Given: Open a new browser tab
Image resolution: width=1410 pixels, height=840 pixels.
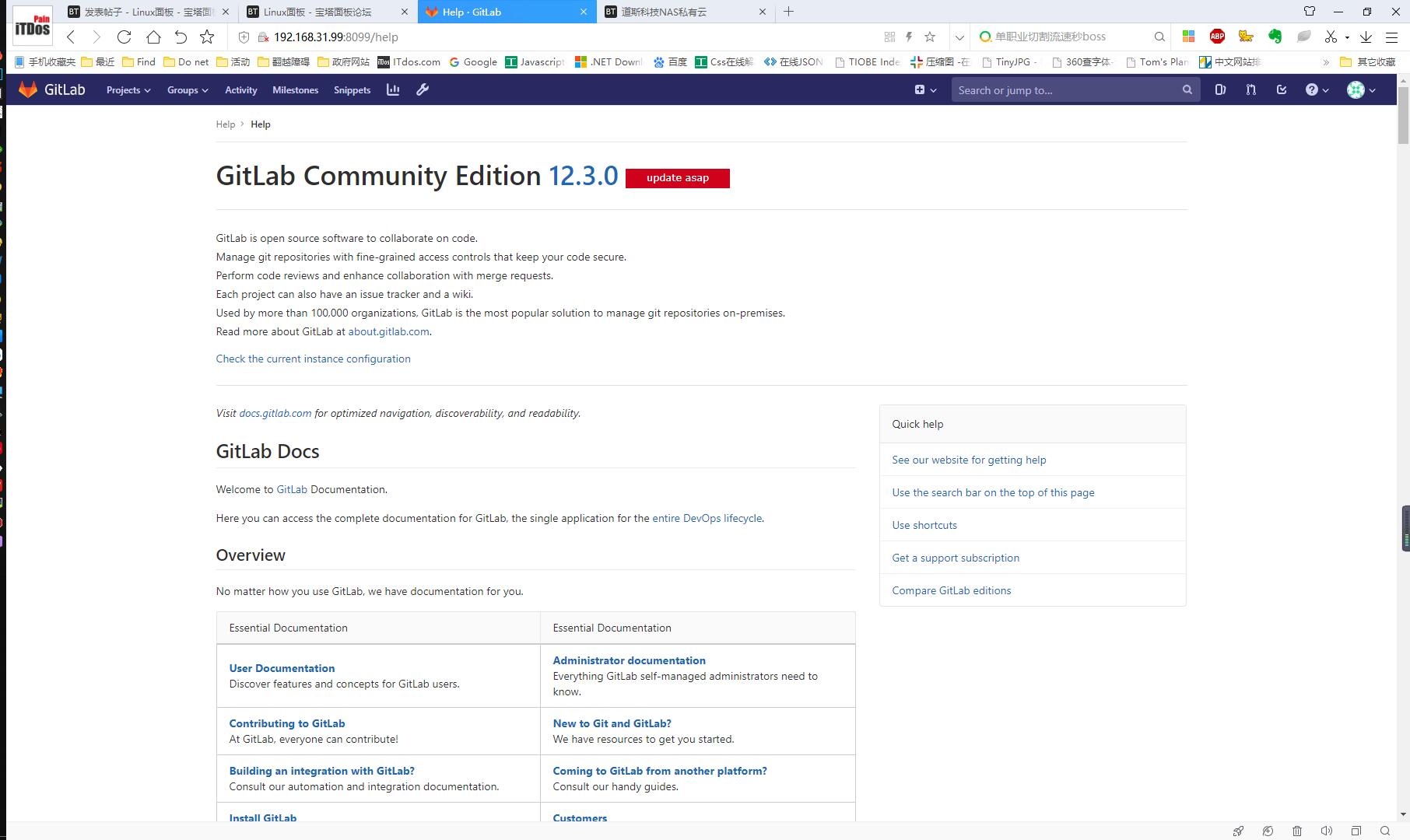Looking at the screenshot, I should coord(788,12).
